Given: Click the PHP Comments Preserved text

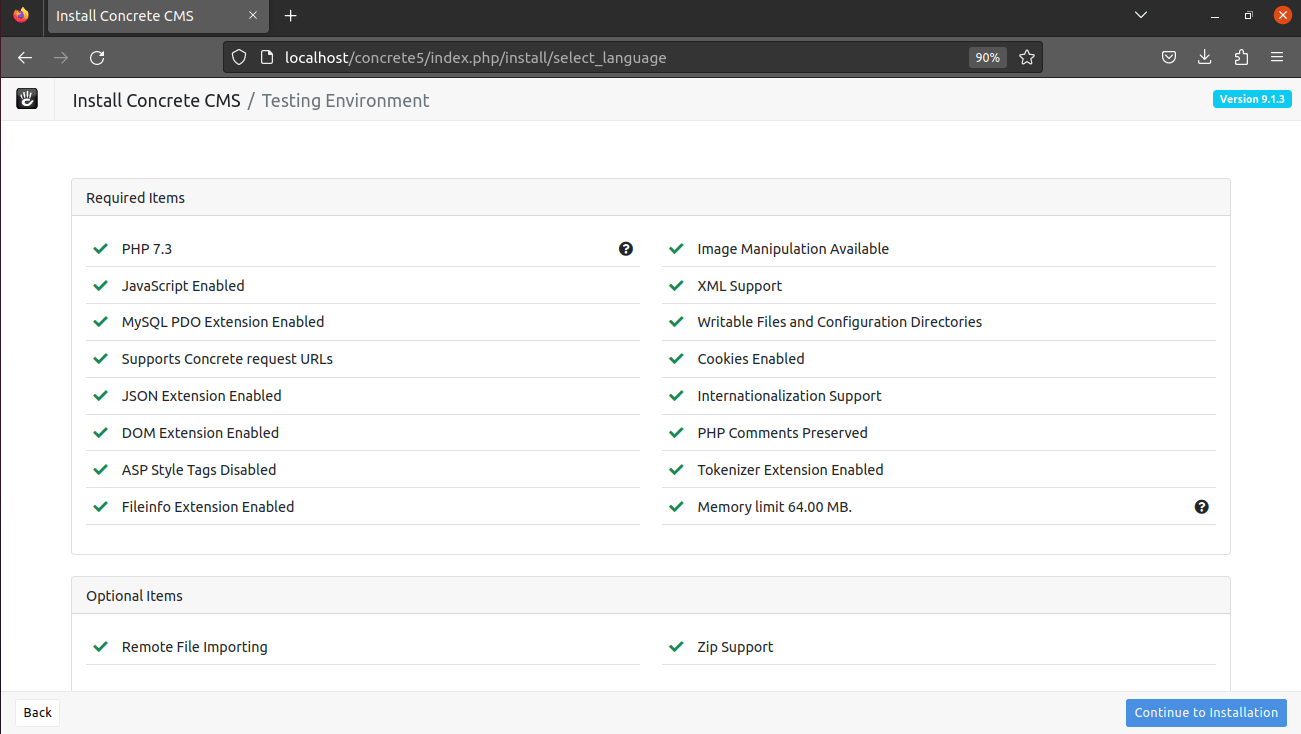Looking at the screenshot, I should click(783, 433).
